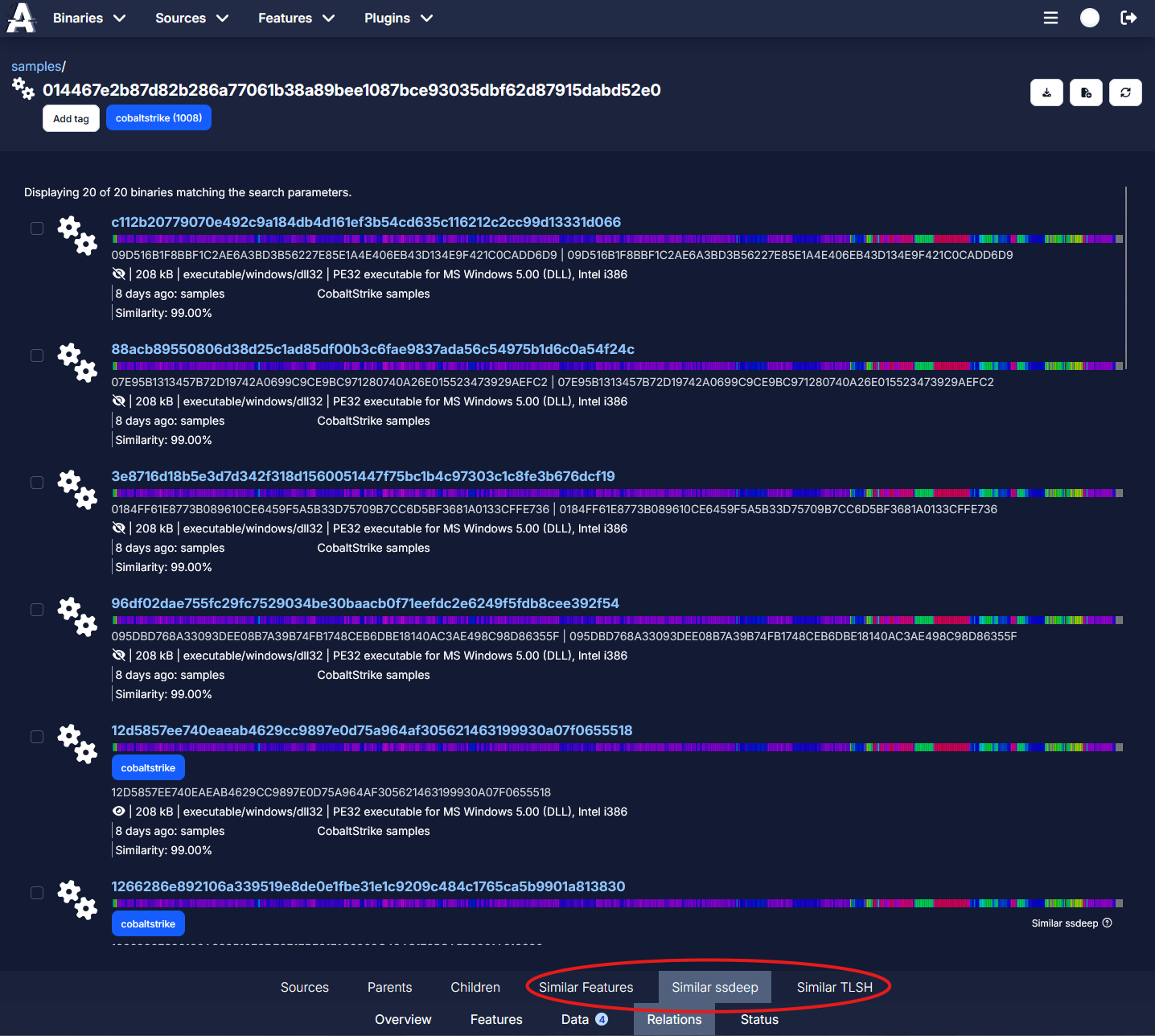Expand the Plugins dropdown

coord(398,18)
